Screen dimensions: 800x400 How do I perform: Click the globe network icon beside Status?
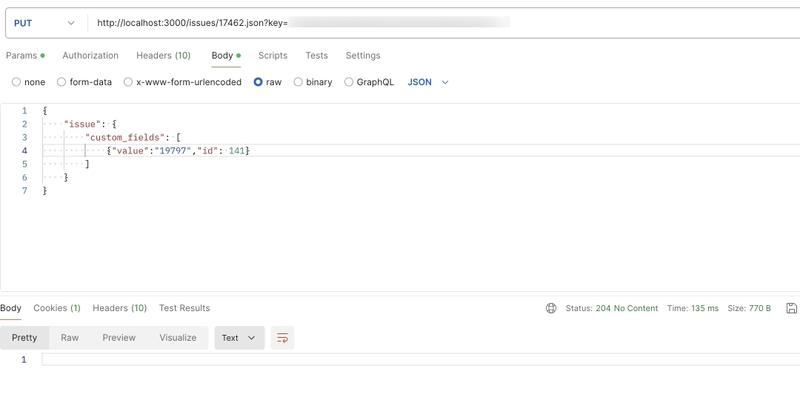(x=551, y=308)
